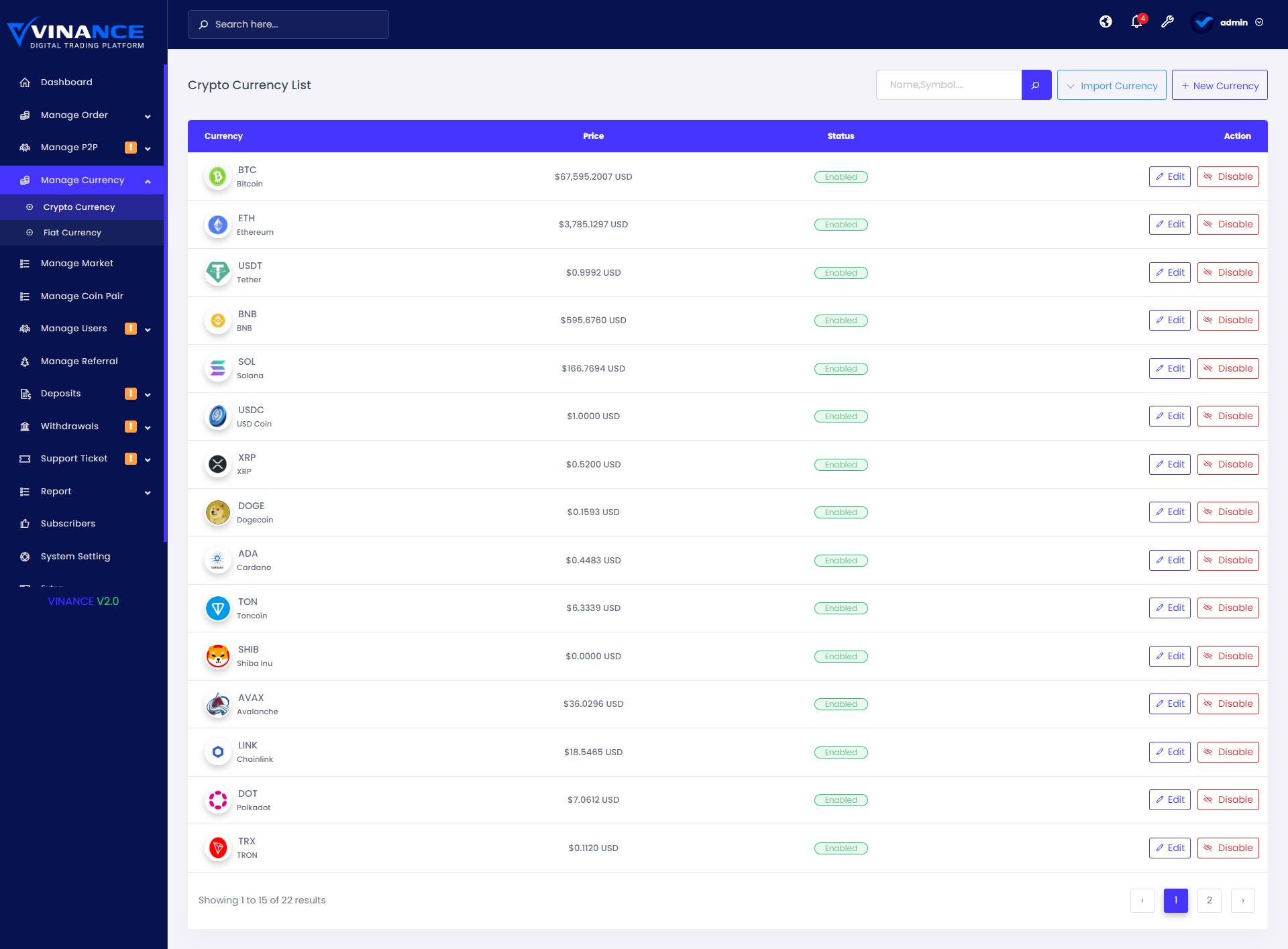
Task: Disable the BTC currency
Action: tap(1228, 176)
